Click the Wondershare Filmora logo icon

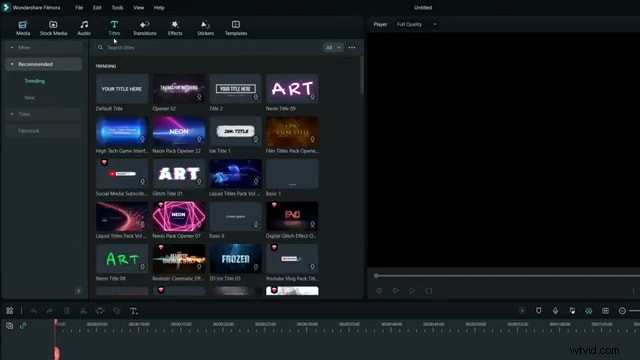[x=6, y=7]
